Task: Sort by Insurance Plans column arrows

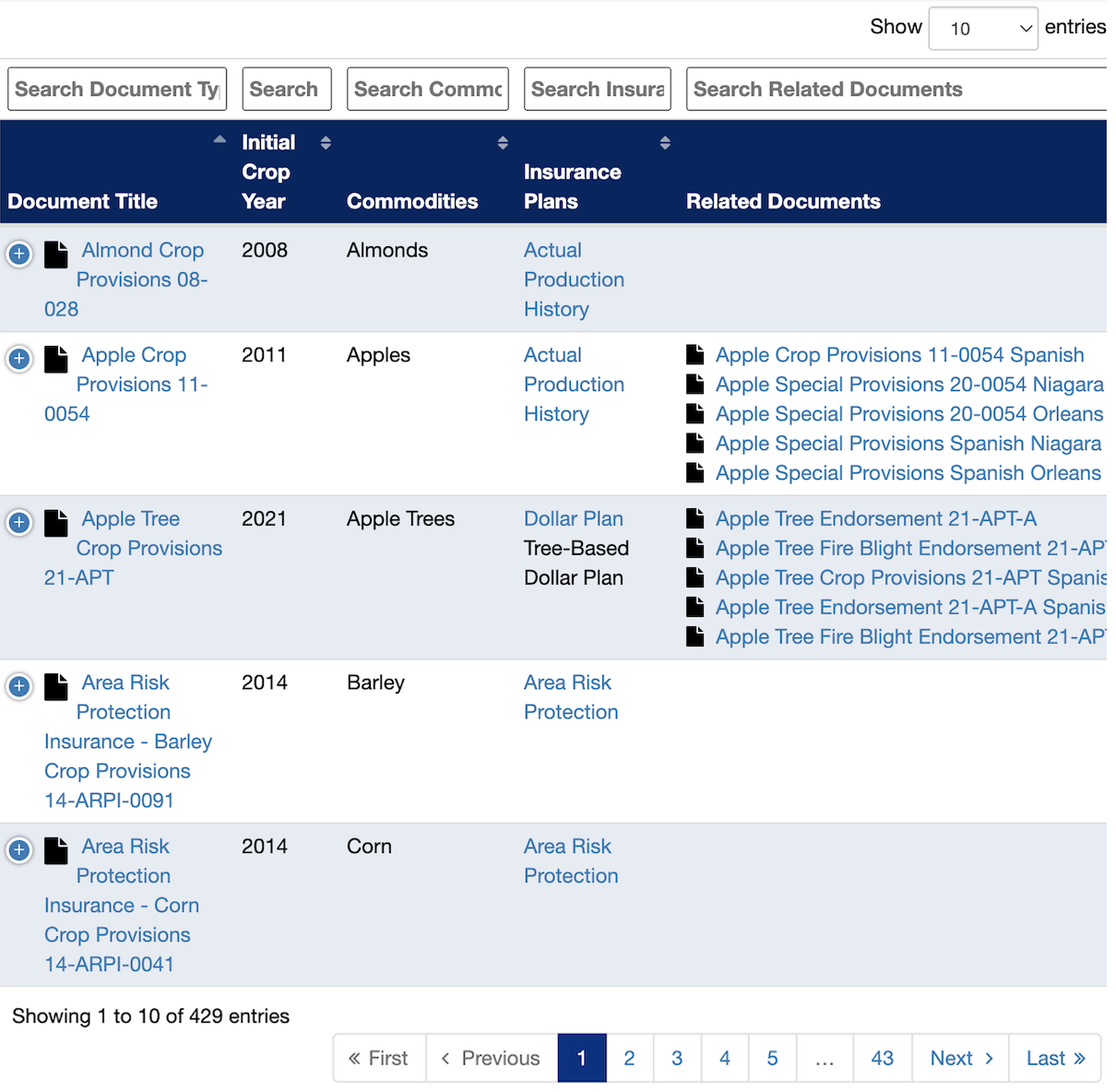Action: click(665, 143)
